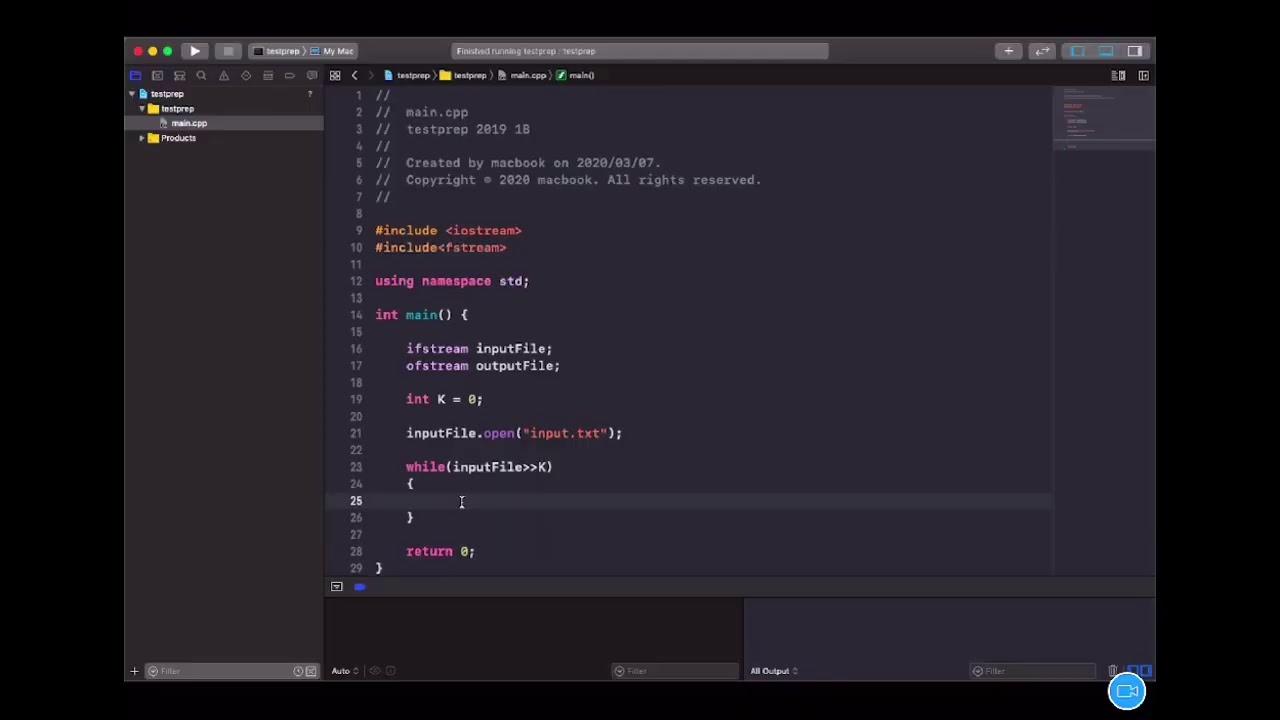Collapse the testprep folder group
Screen dimensions: 1280x720
point(141,109)
